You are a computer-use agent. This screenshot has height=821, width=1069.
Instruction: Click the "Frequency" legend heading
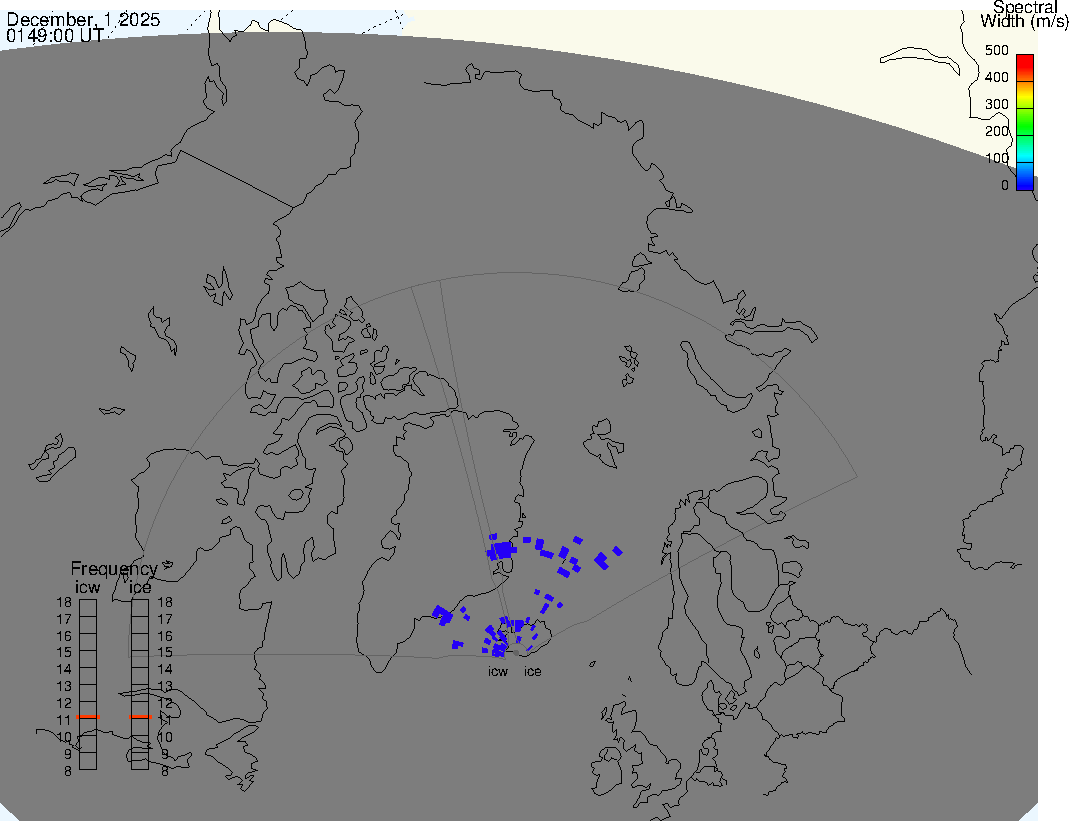click(x=114, y=569)
